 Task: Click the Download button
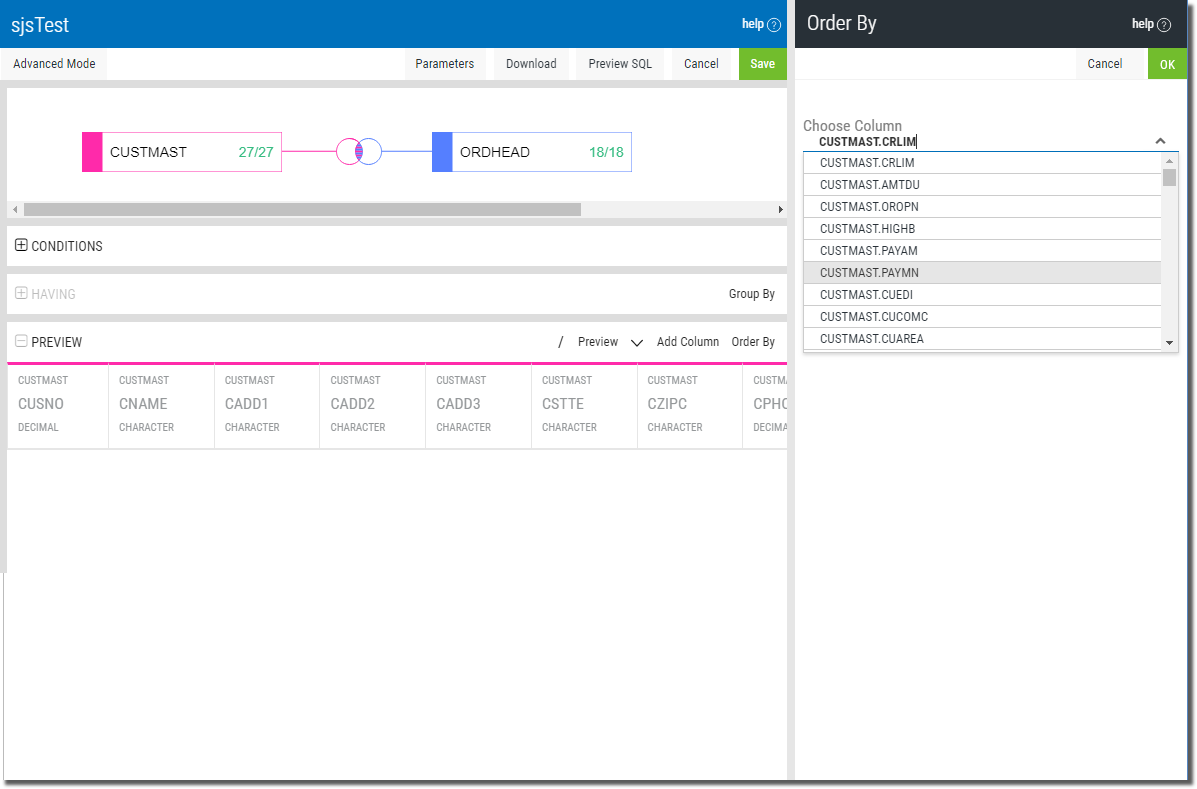(531, 64)
